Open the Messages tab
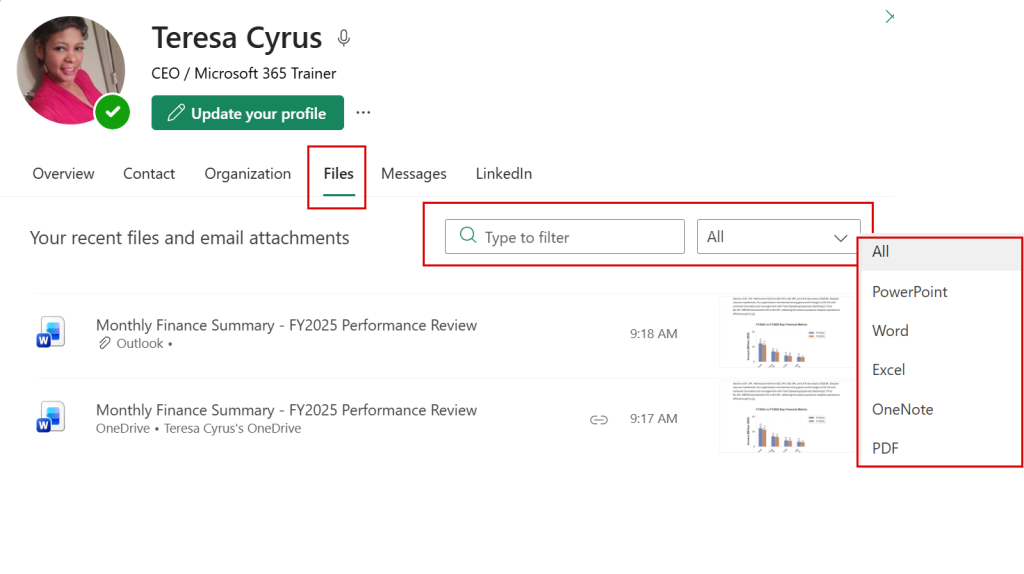Image resolution: width=1024 pixels, height=574 pixels. 413,174
